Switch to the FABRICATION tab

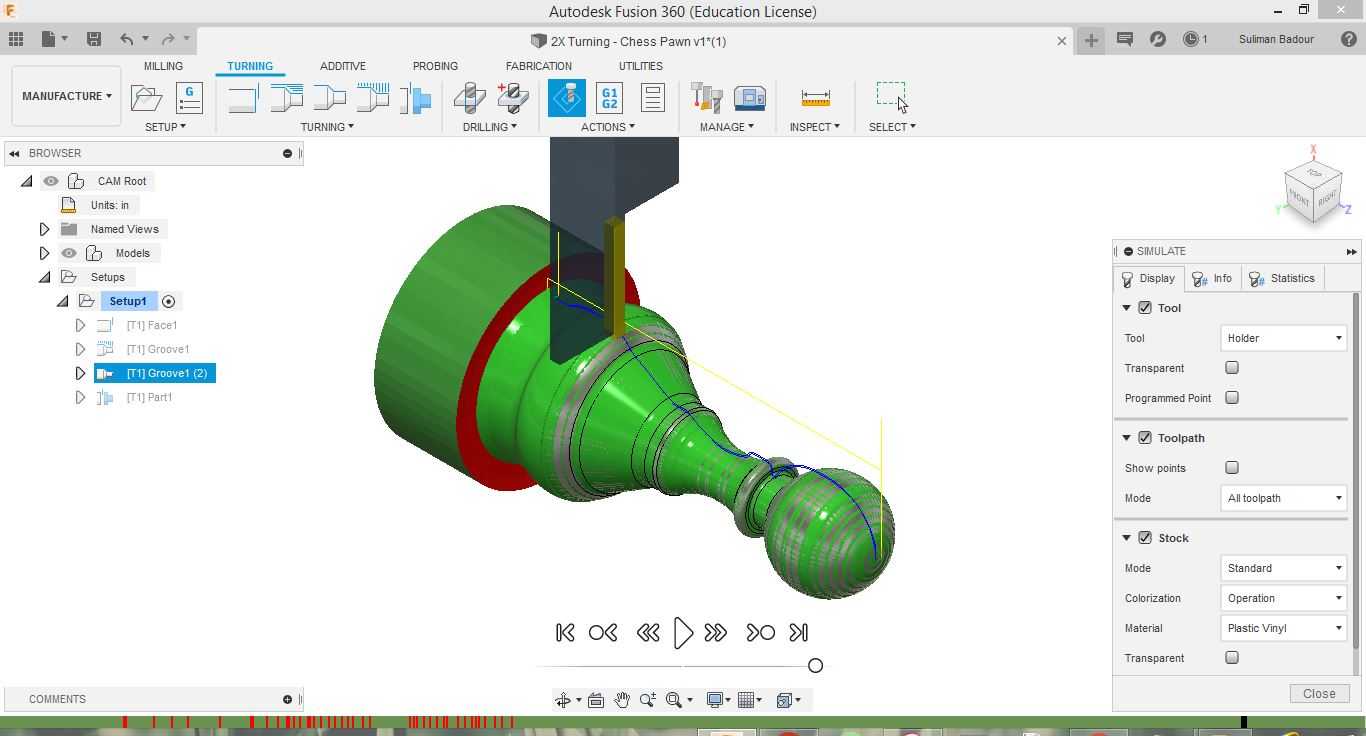(x=539, y=66)
